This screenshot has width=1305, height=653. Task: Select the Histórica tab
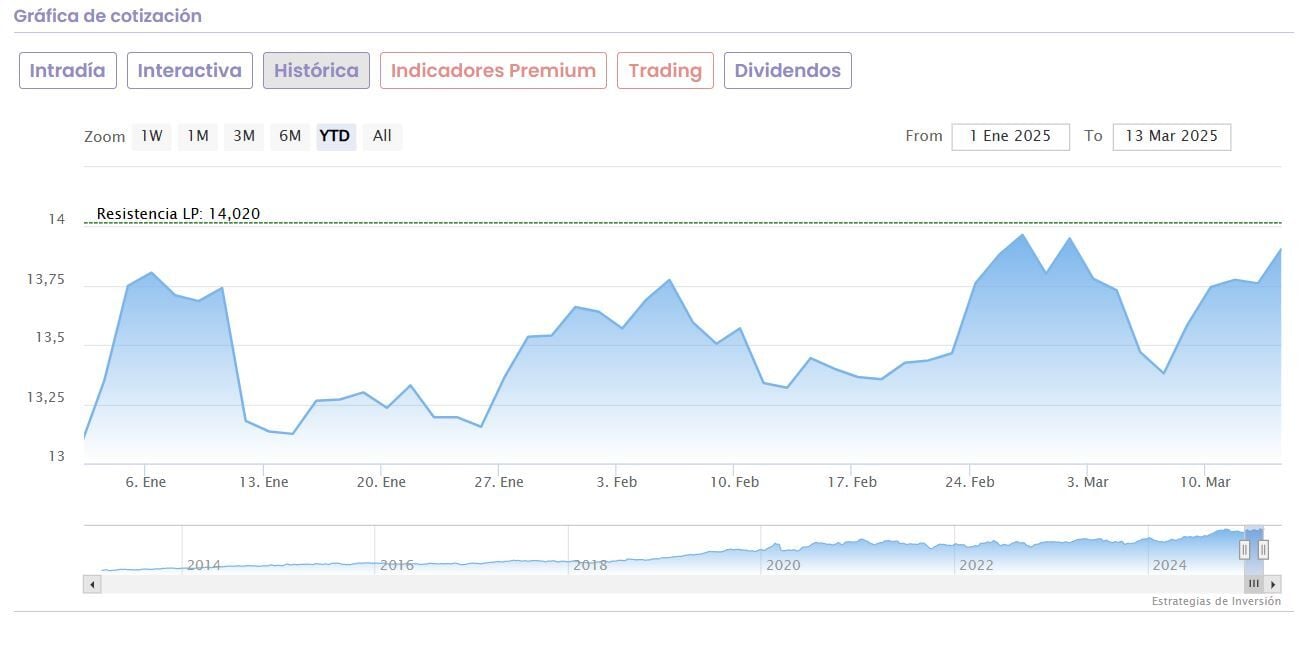click(x=316, y=71)
